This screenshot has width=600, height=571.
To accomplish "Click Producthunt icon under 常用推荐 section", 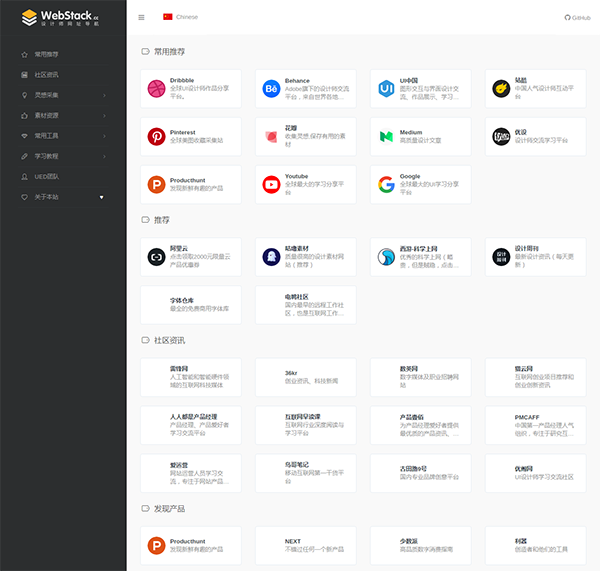I will point(157,184).
